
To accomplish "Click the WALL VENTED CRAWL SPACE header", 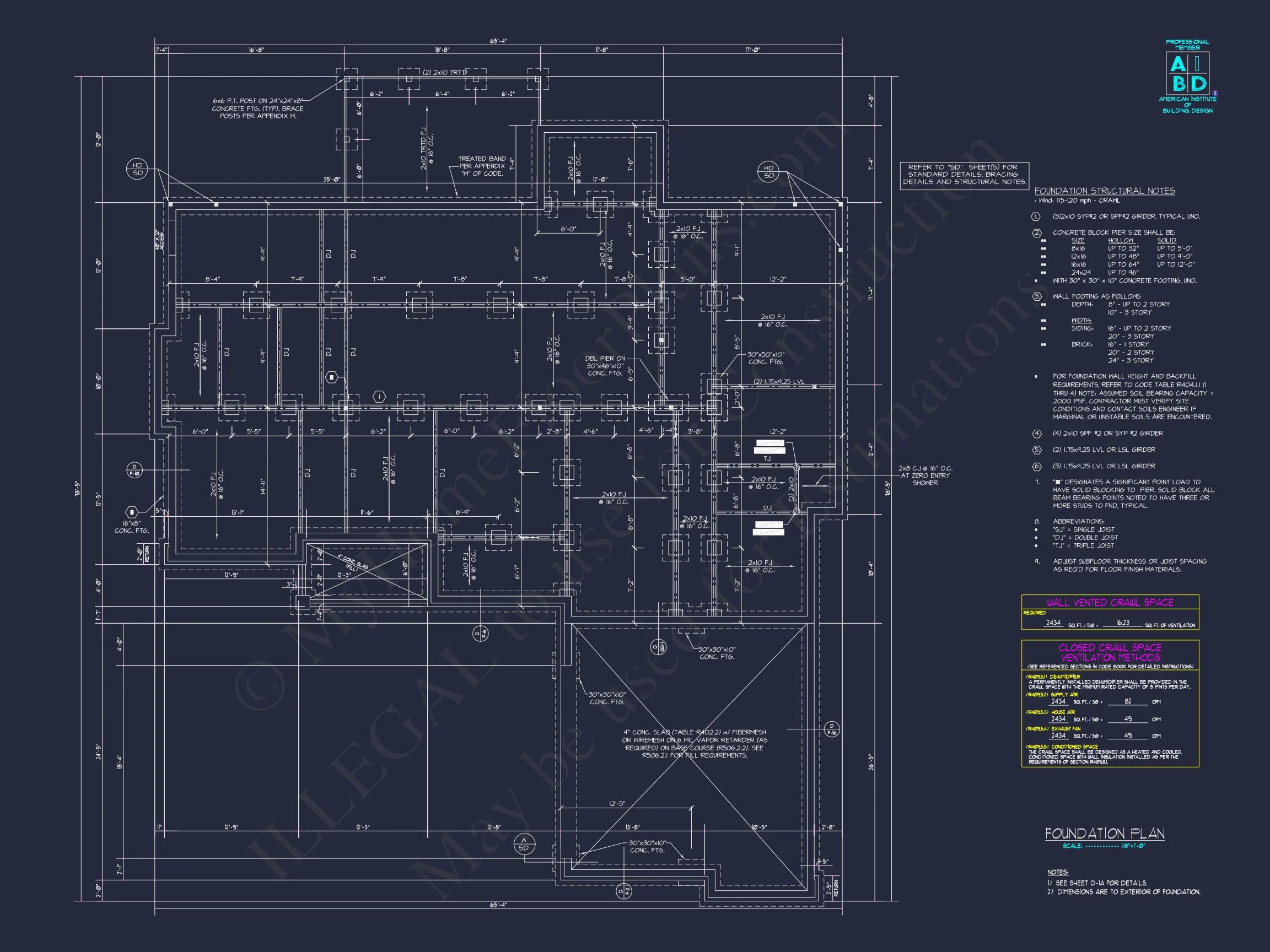I will click(x=1110, y=603).
